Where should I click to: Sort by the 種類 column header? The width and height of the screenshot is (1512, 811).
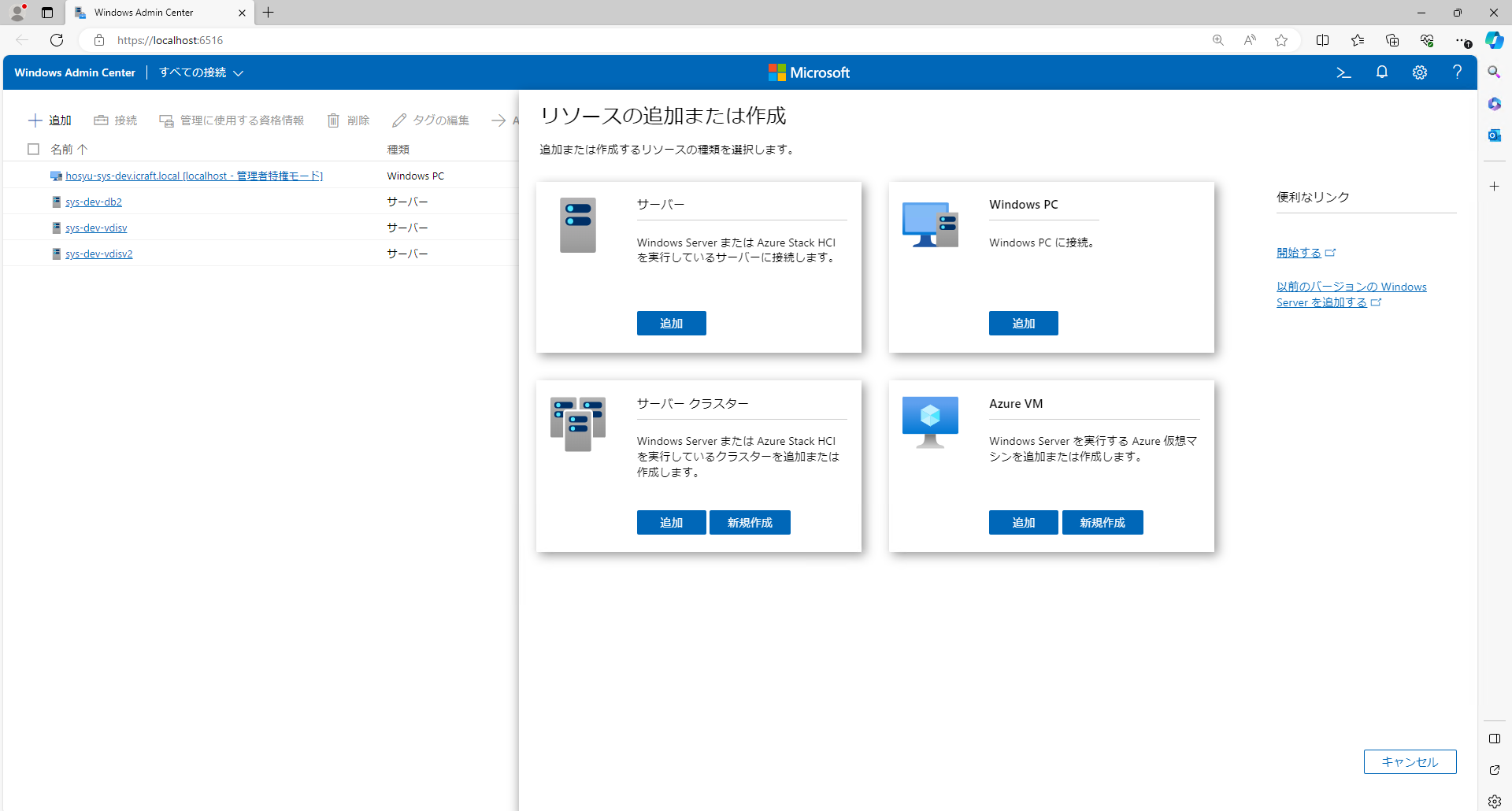(398, 149)
